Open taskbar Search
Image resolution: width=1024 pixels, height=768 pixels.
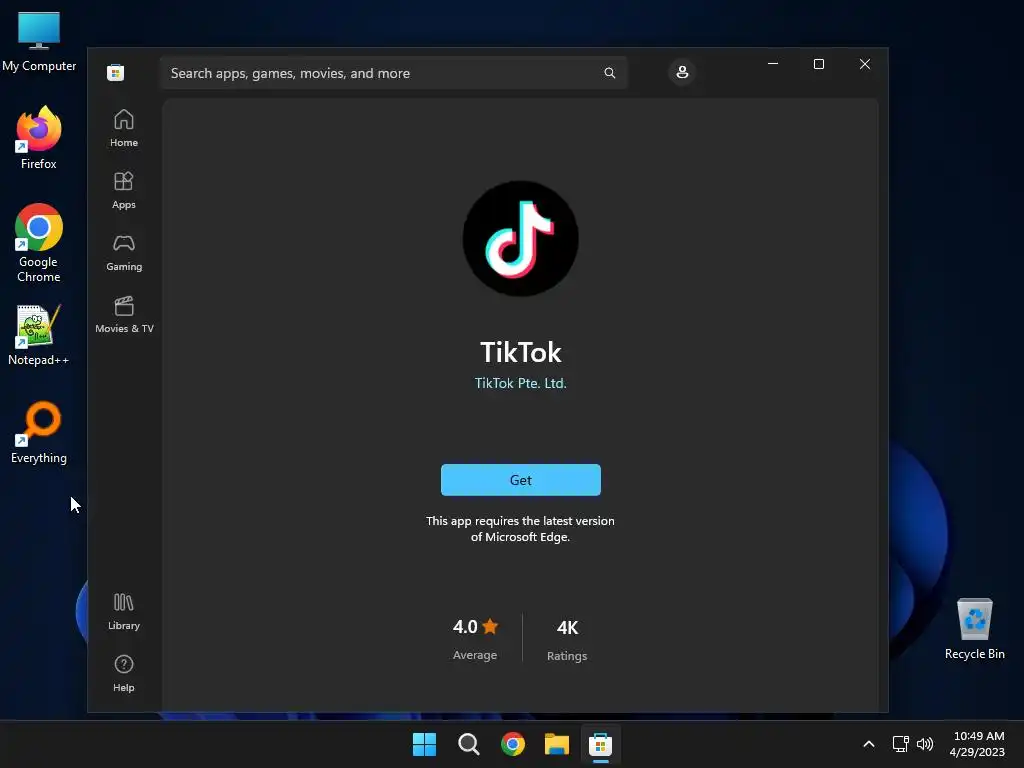tap(469, 744)
